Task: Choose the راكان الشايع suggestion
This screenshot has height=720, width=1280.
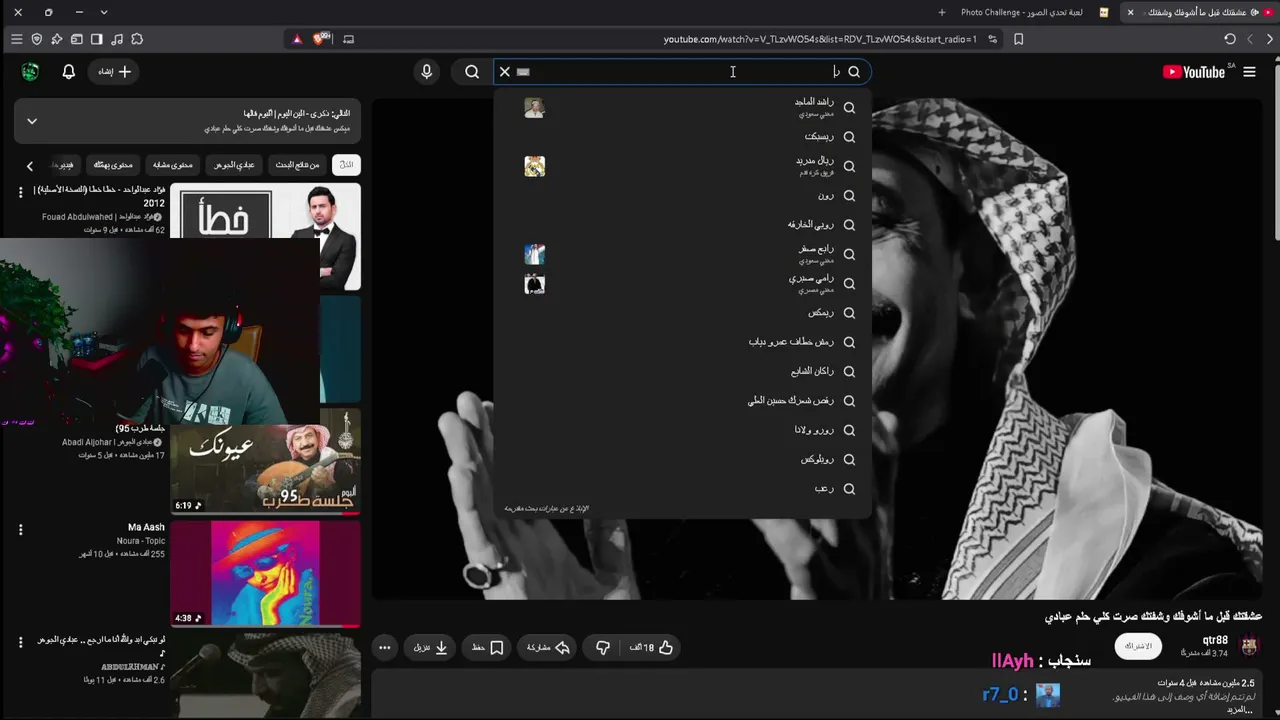Action: pyautogui.click(x=683, y=371)
